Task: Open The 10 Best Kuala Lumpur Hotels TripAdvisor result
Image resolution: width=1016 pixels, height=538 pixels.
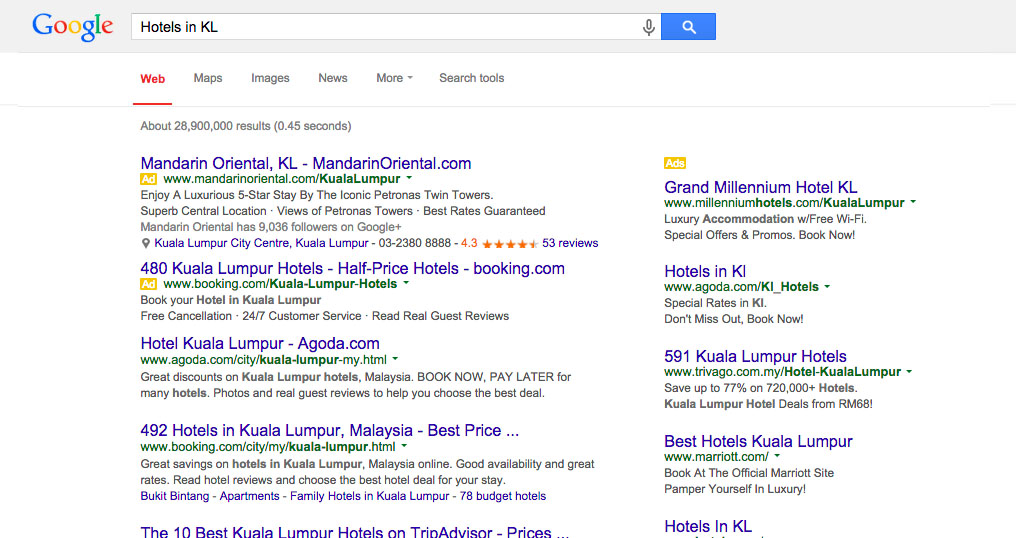Action: (x=355, y=532)
